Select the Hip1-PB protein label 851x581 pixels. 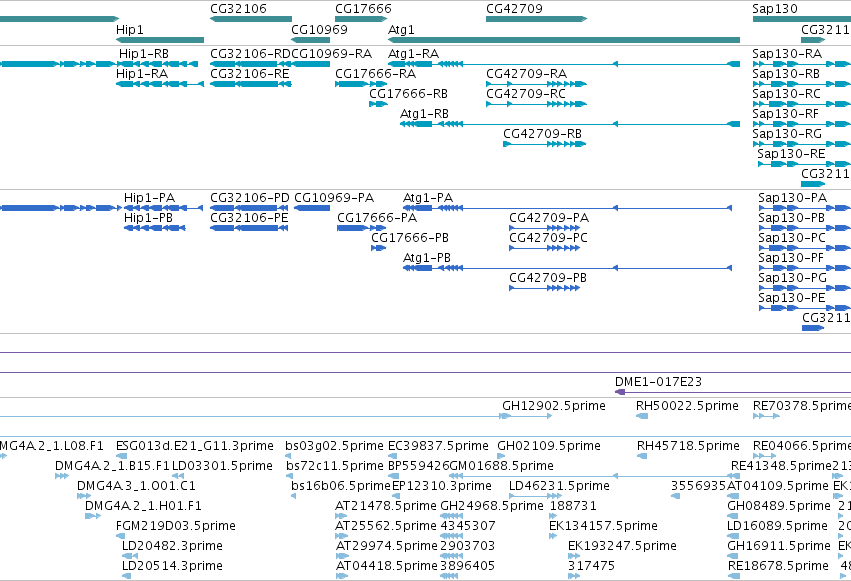point(148,218)
